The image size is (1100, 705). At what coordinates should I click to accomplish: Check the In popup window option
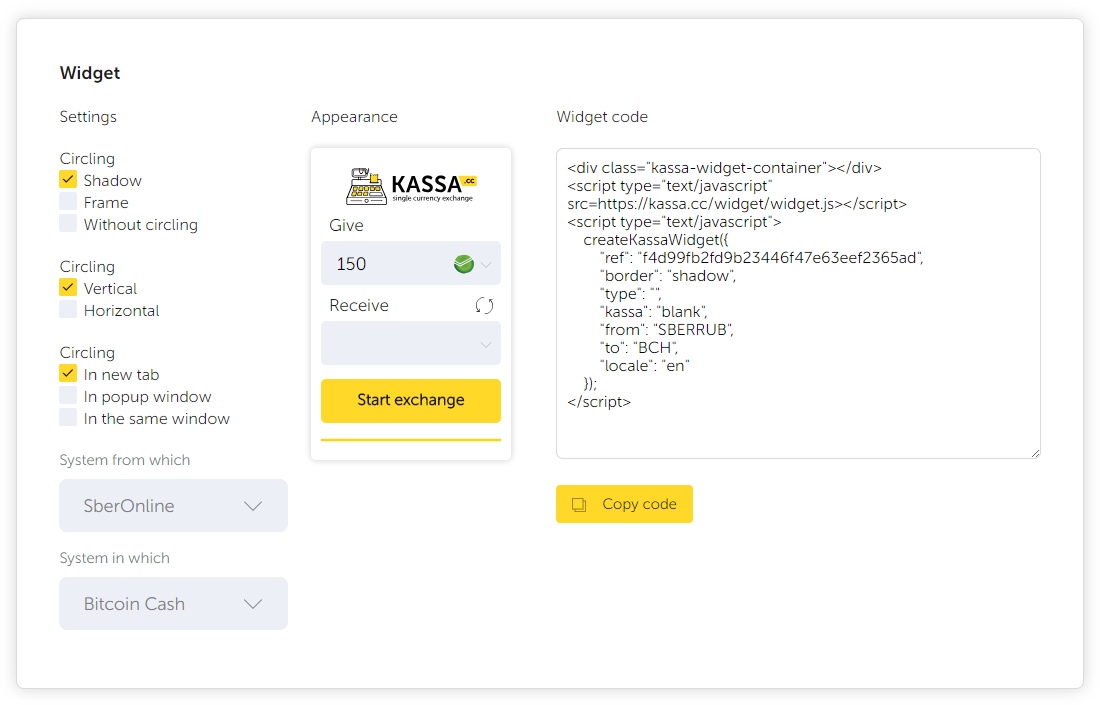click(x=68, y=396)
